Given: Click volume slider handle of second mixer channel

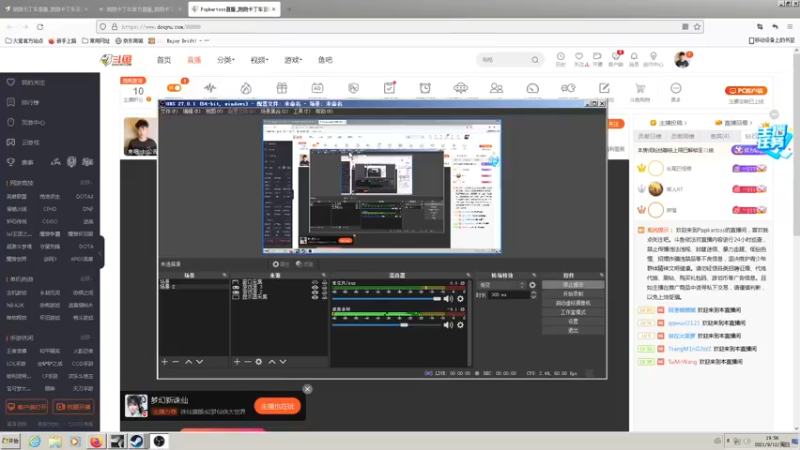Looking at the screenshot, I should [404, 324].
